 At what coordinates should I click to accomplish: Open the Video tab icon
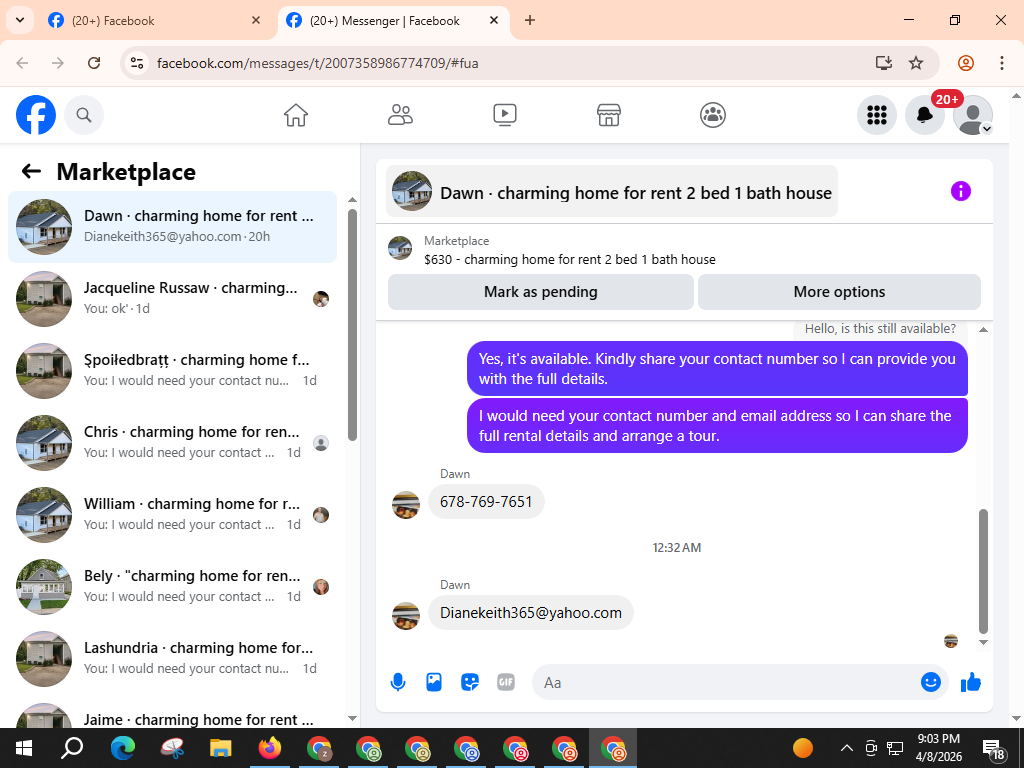tap(505, 115)
